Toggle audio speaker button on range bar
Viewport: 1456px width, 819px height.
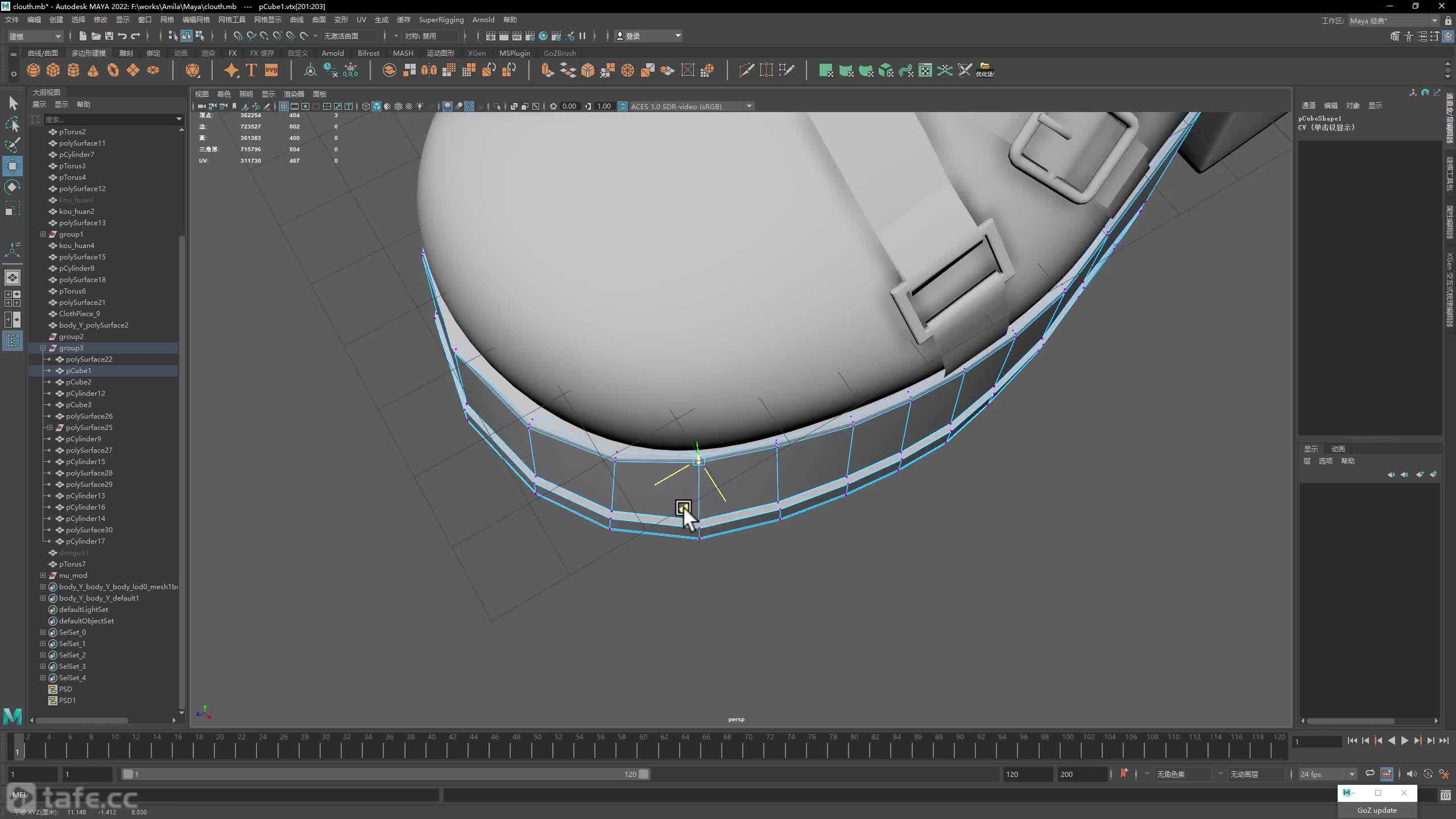(1412, 773)
